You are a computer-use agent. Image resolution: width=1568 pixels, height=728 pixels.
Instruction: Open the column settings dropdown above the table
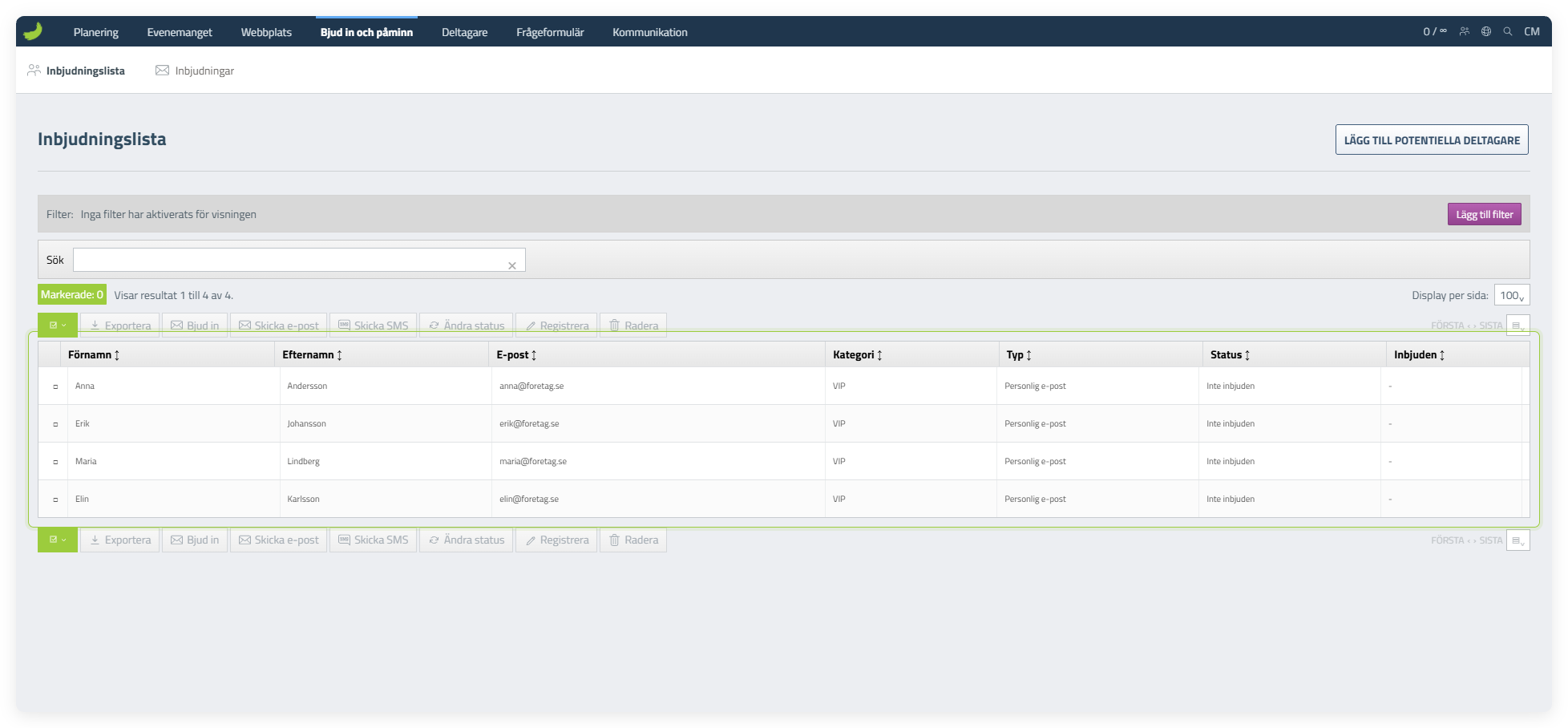click(1518, 326)
